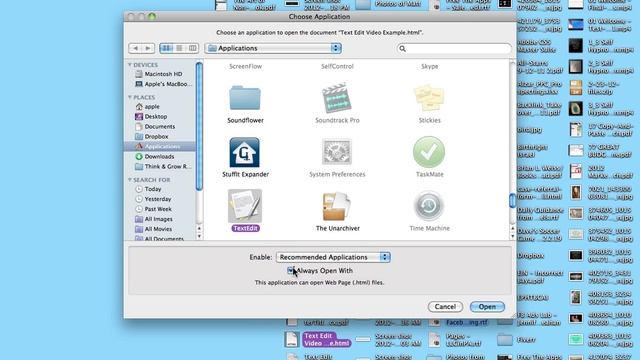
Task: Show files from Today
Action: click(x=149, y=189)
